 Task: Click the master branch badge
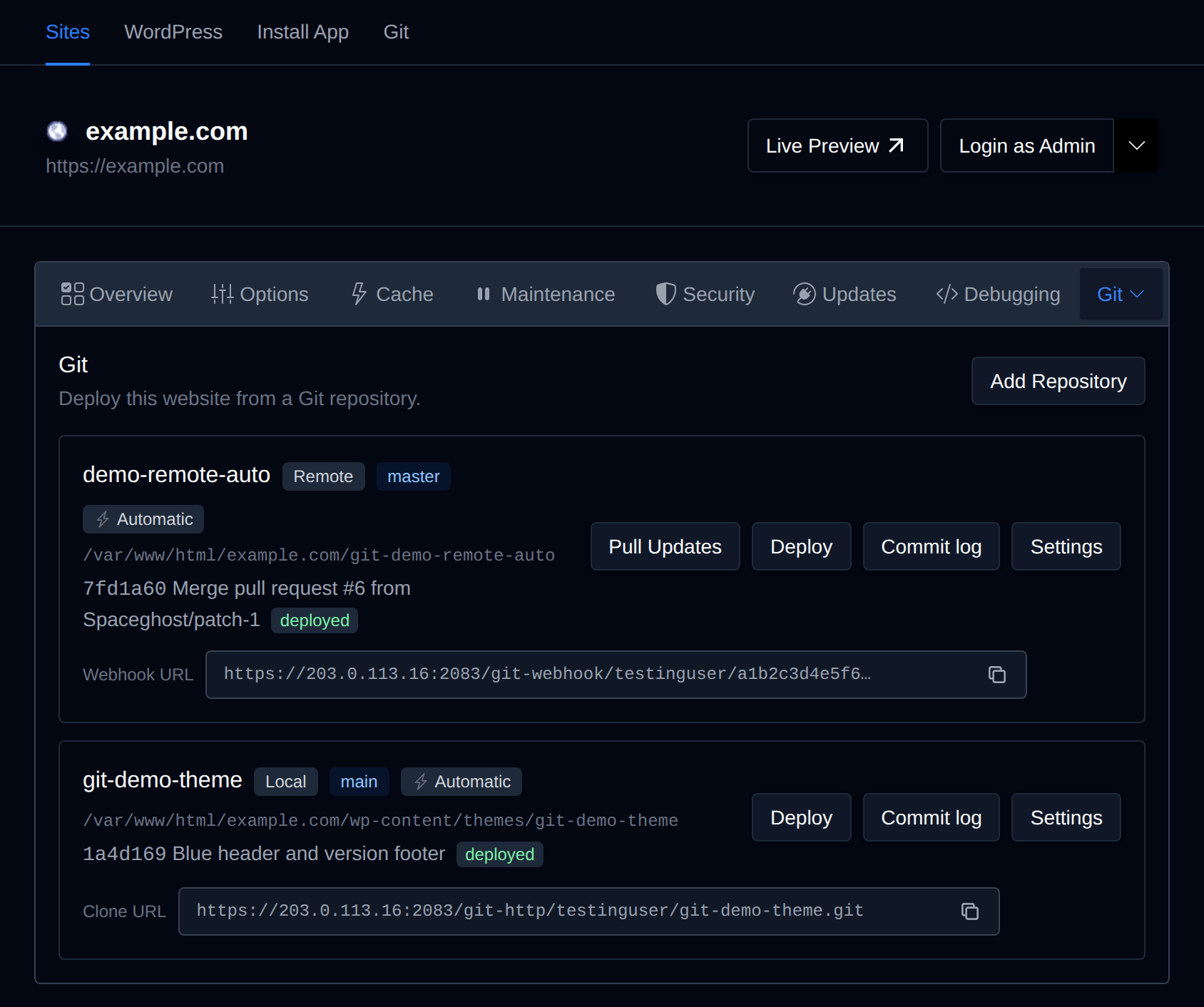[x=414, y=476]
